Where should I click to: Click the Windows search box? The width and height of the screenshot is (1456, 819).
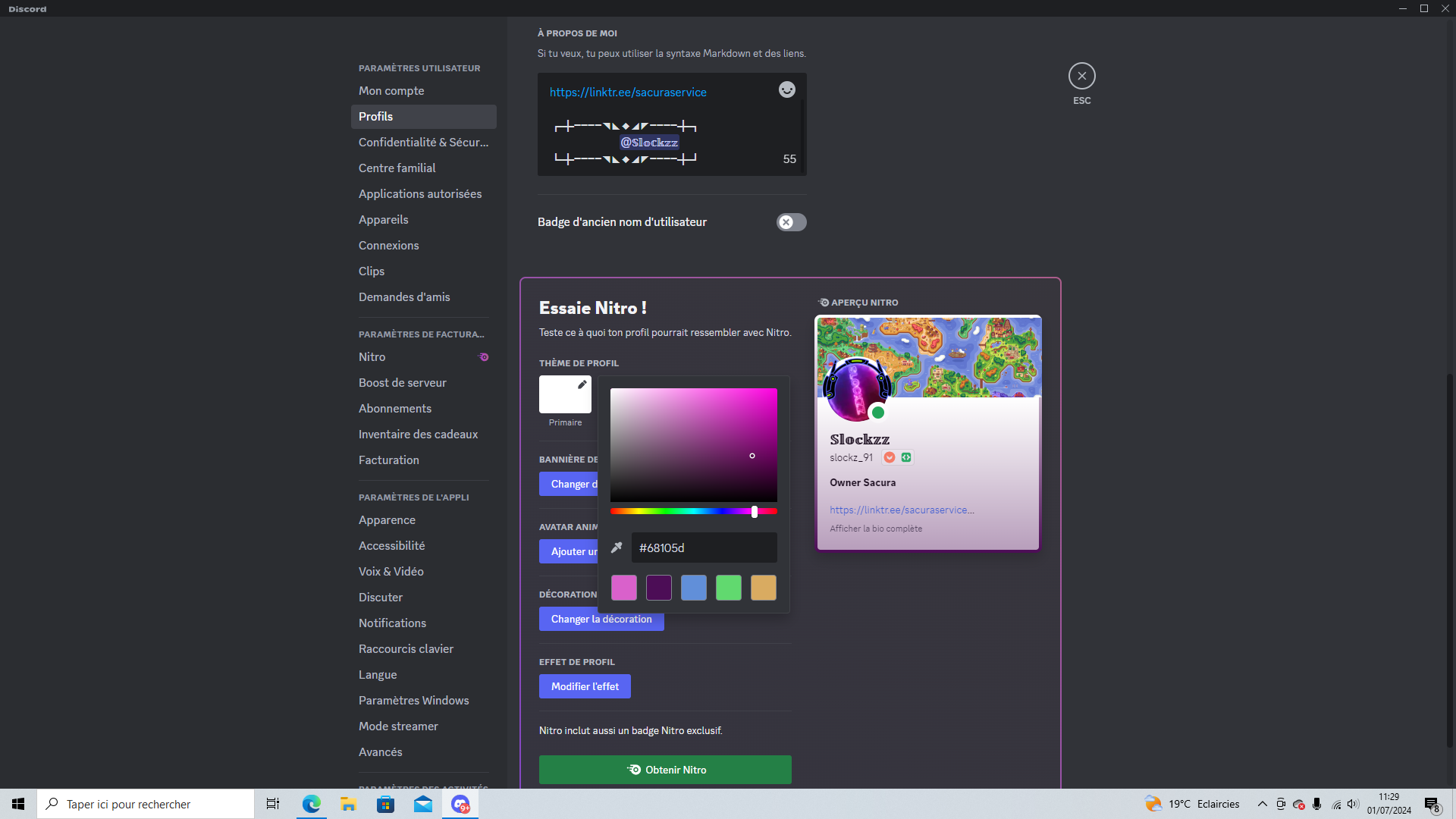(146, 804)
